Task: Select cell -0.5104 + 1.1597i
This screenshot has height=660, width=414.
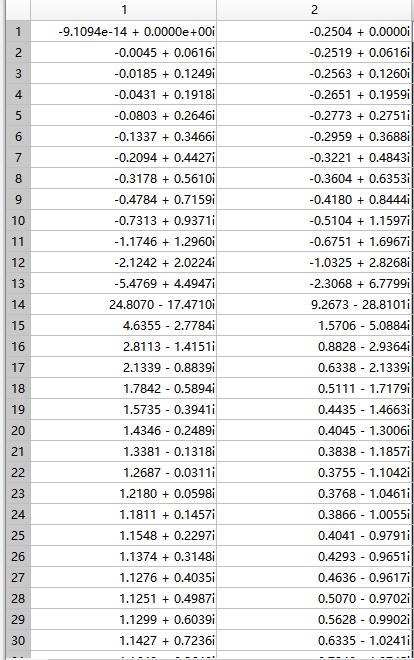Action: coord(314,220)
